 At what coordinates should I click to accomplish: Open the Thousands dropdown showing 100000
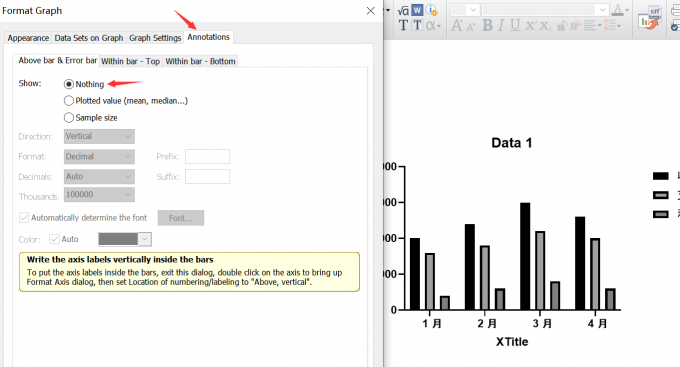[99, 195]
